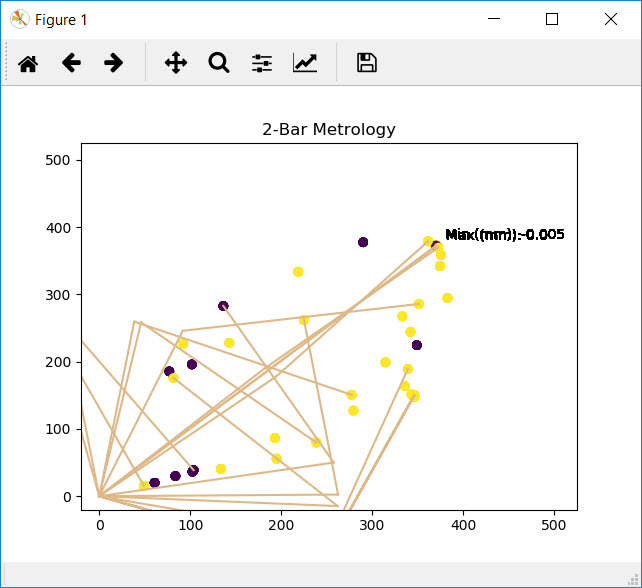Close the Figure 1 window

tap(610, 19)
